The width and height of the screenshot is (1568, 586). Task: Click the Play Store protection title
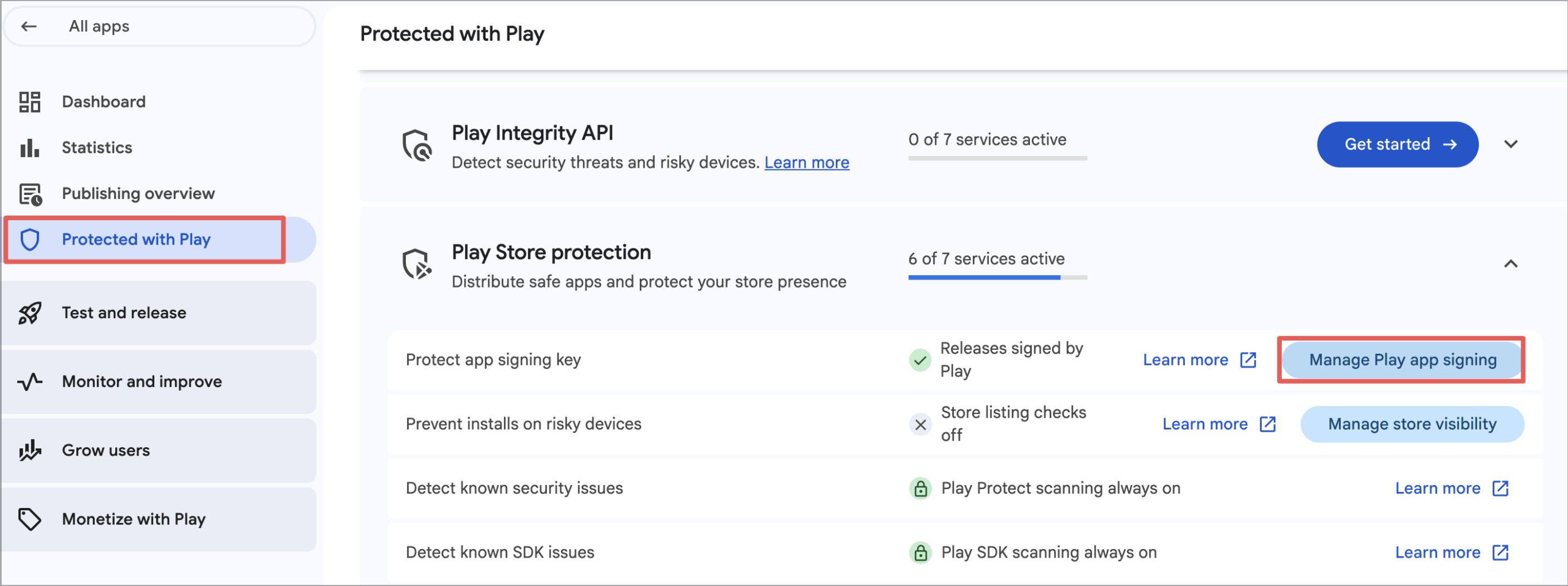(x=551, y=252)
